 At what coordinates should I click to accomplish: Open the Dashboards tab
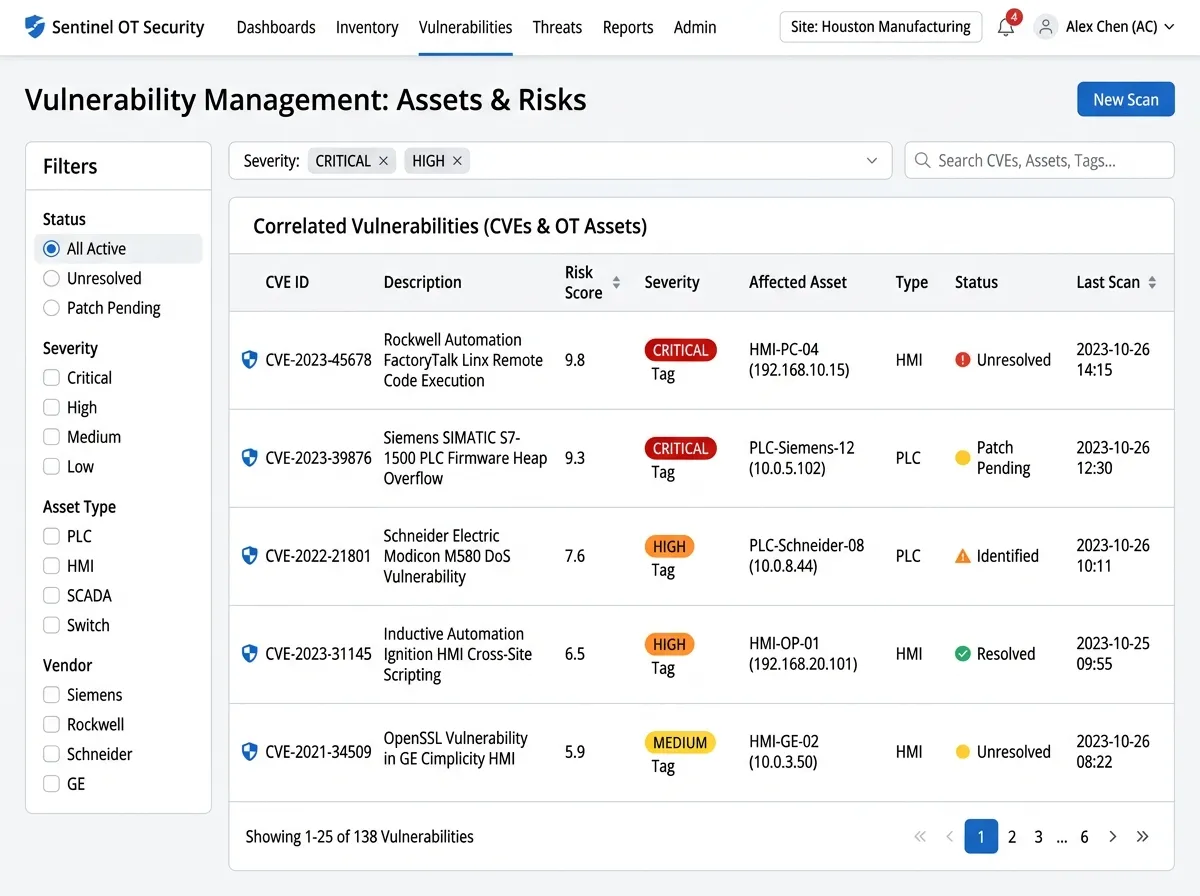(x=276, y=27)
